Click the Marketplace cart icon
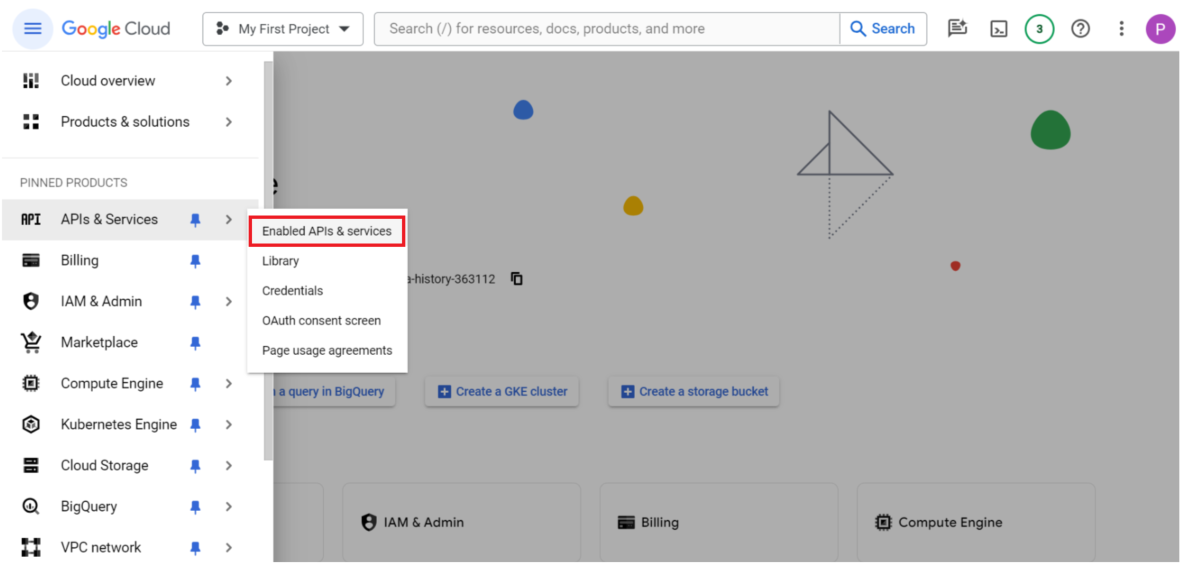This screenshot has height=573, width=1188. coord(30,343)
